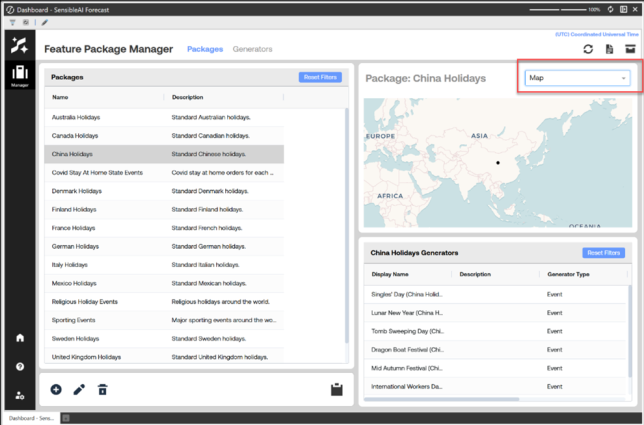Click the Packages list vertical scrollbar
This screenshot has width=644, height=425.
347,226
